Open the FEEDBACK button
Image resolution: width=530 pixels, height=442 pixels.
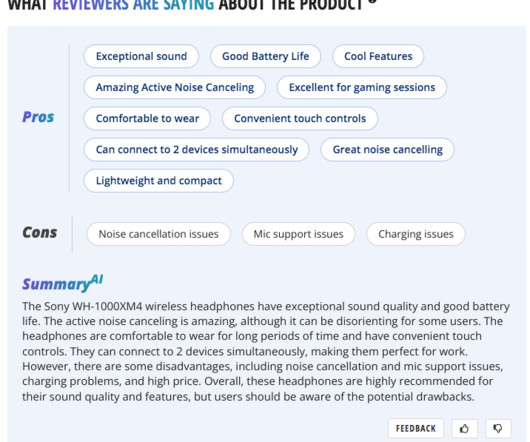pos(416,428)
